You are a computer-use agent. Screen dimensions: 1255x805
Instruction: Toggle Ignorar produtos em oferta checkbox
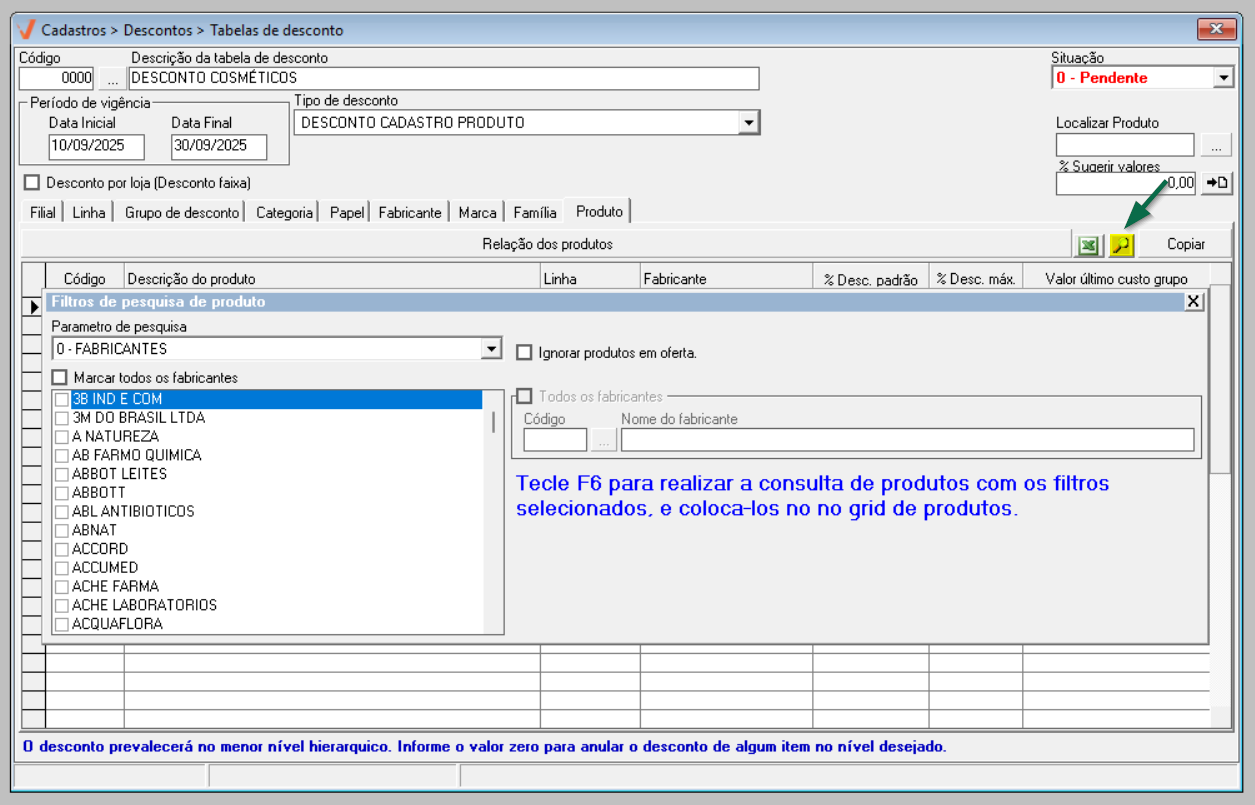click(524, 353)
